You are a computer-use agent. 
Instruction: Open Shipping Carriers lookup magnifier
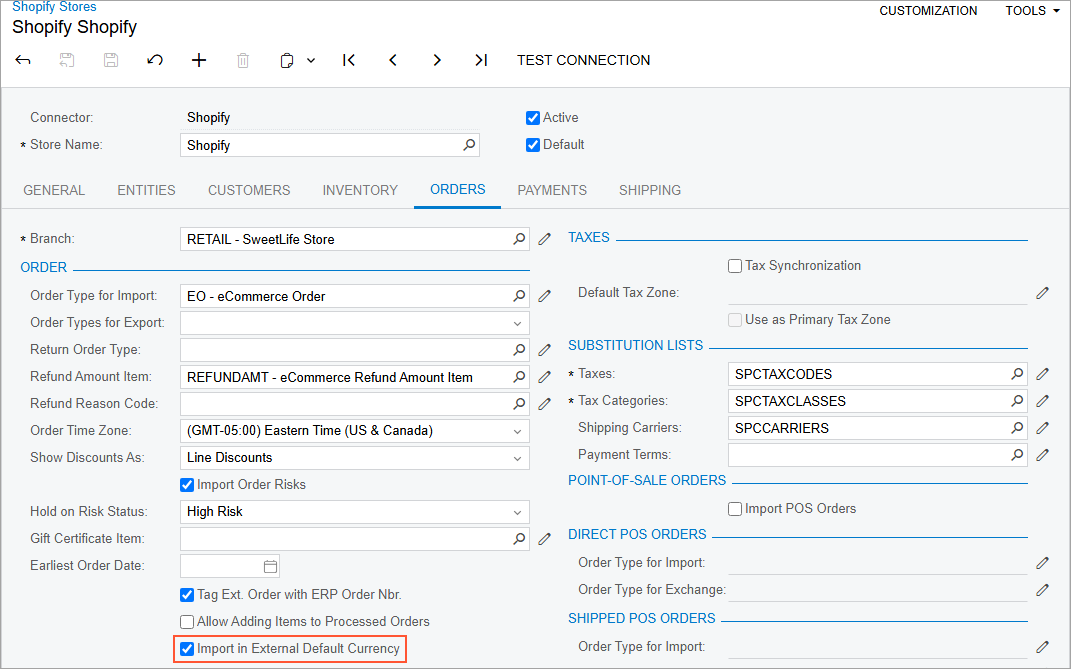click(1017, 427)
